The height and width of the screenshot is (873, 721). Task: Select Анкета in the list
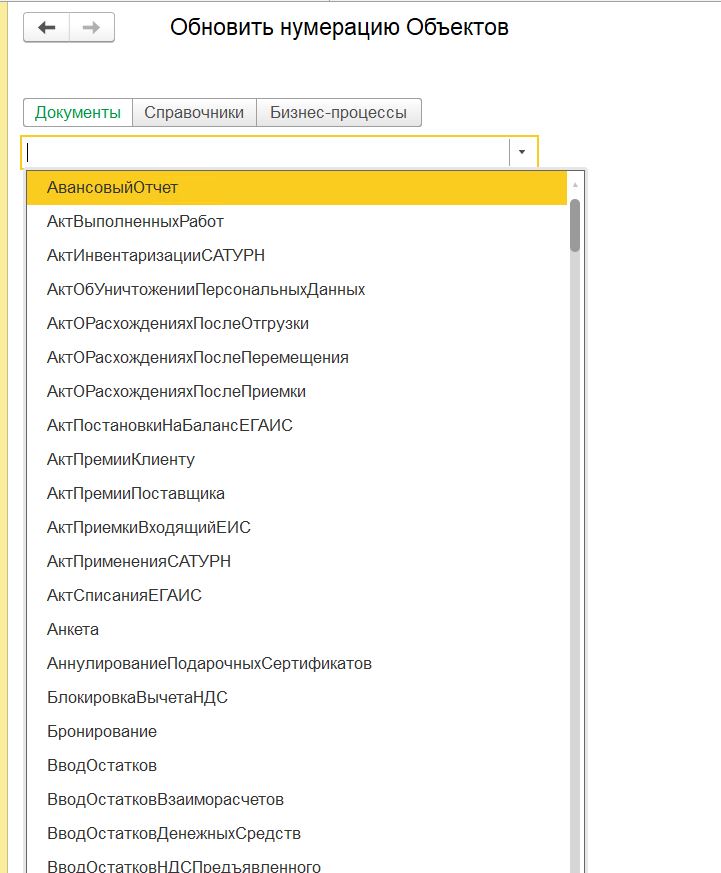pyautogui.click(x=297, y=629)
